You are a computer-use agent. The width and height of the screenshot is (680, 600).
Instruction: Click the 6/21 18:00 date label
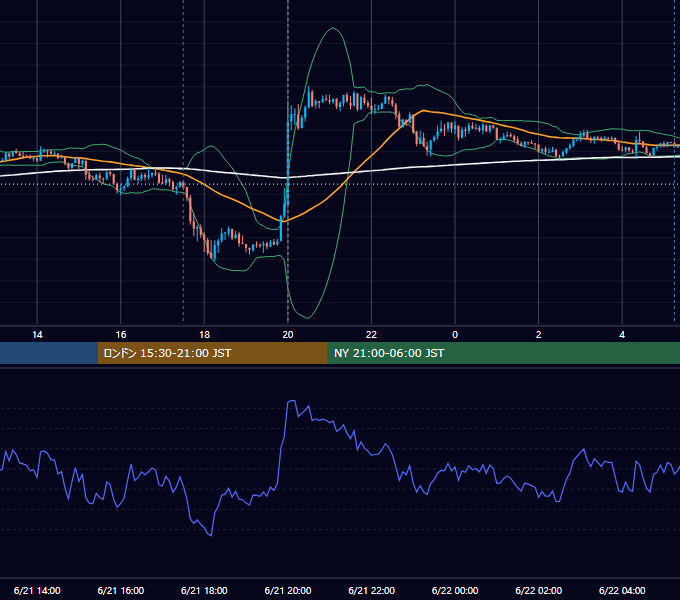coord(204,590)
